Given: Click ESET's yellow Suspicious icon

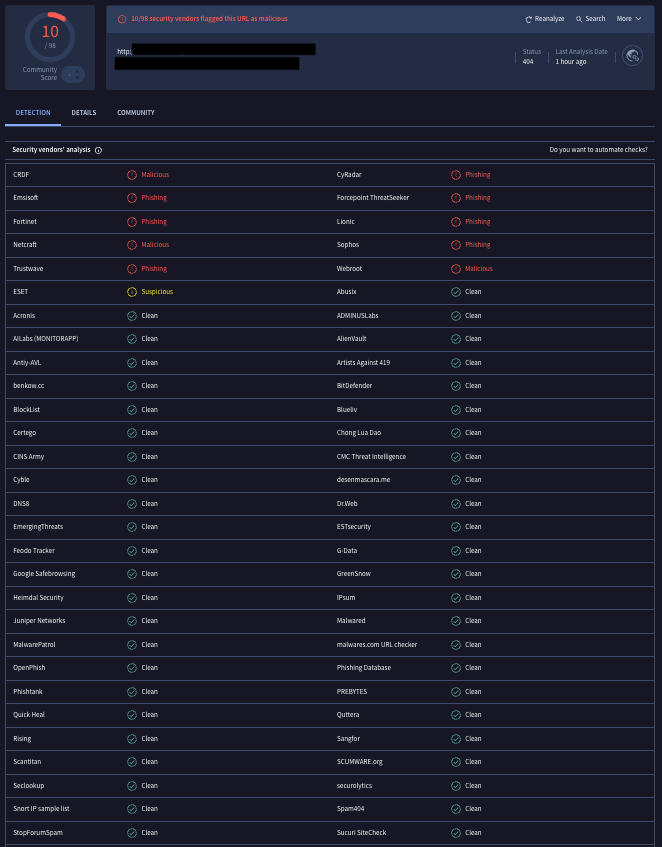Looking at the screenshot, I should point(132,292).
